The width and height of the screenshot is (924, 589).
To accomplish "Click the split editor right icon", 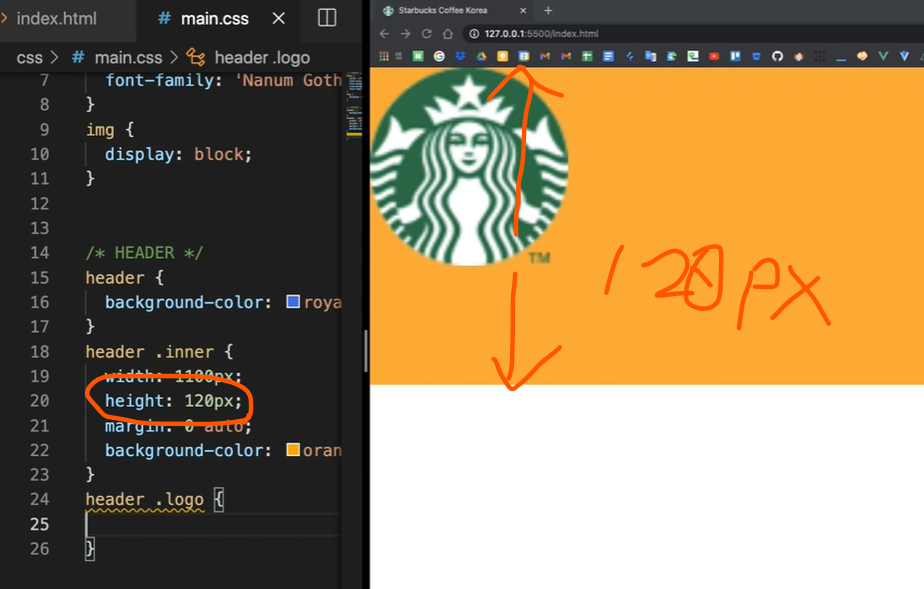I will 327,18.
